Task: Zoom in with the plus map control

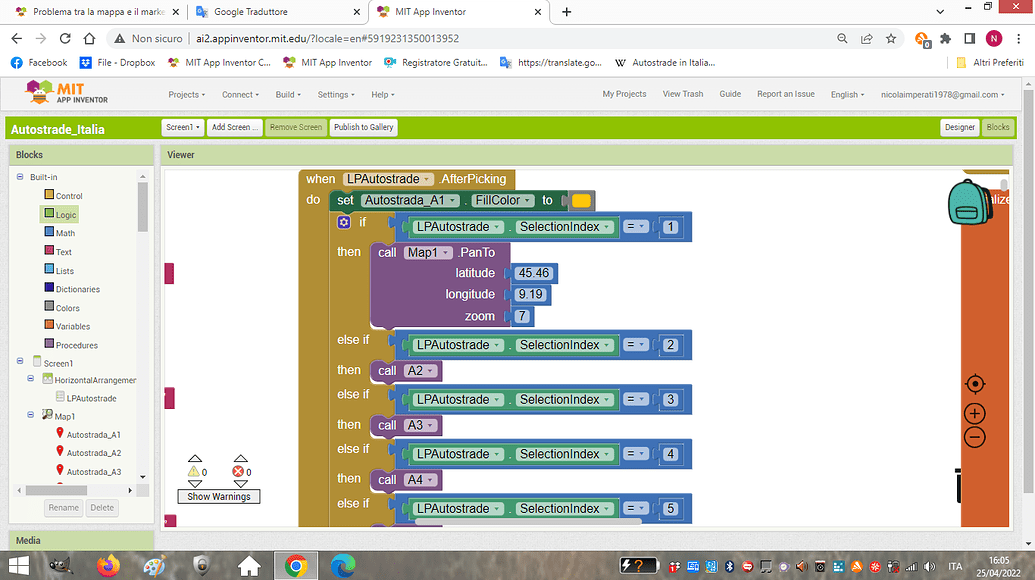Action: pyautogui.click(x=975, y=412)
